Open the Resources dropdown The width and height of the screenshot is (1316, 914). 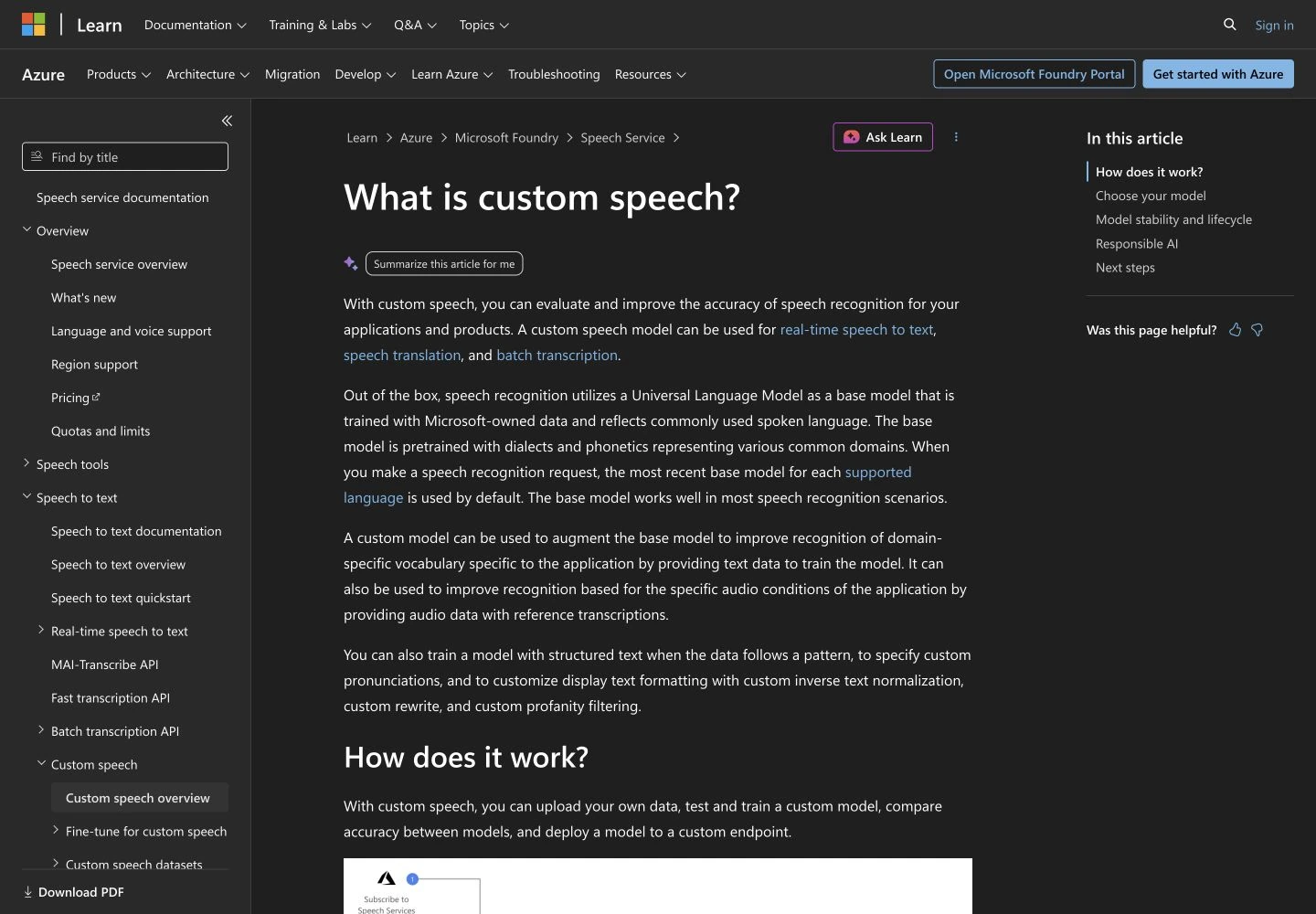pyautogui.click(x=650, y=74)
